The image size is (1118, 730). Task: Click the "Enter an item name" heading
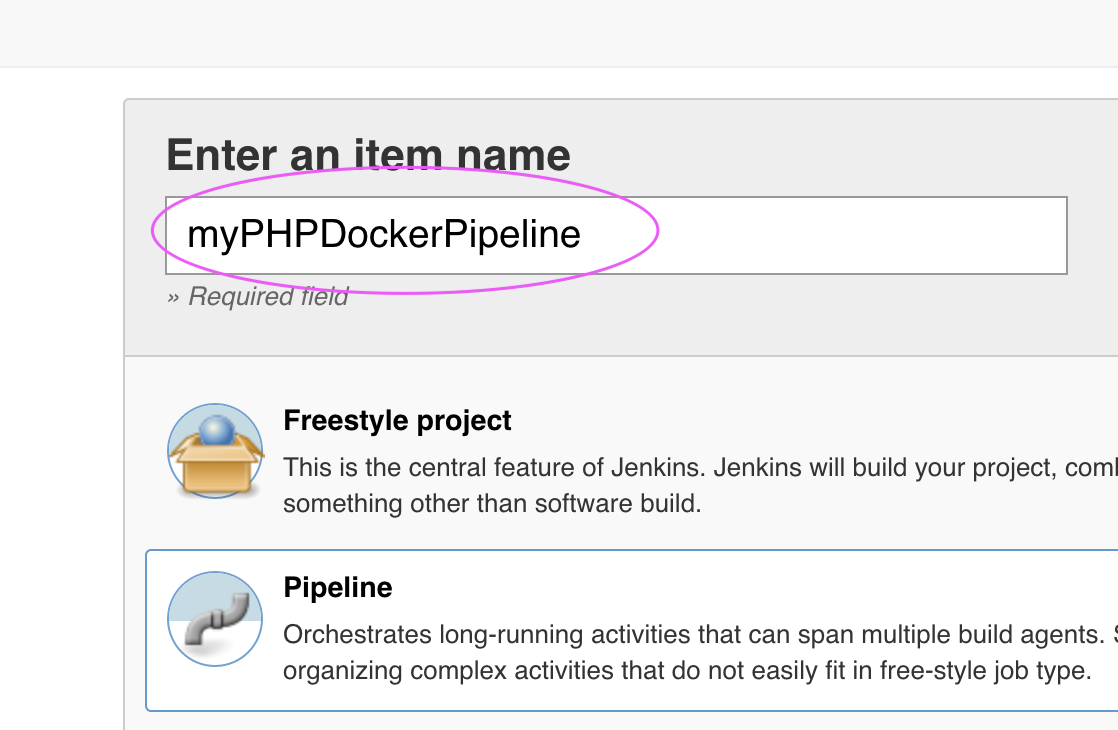368,155
